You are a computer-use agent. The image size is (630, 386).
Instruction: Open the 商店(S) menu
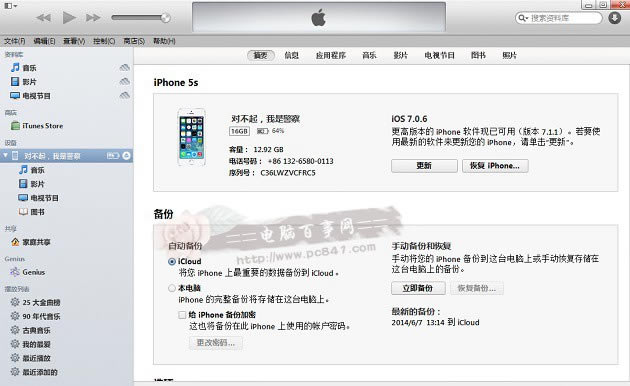[134, 41]
